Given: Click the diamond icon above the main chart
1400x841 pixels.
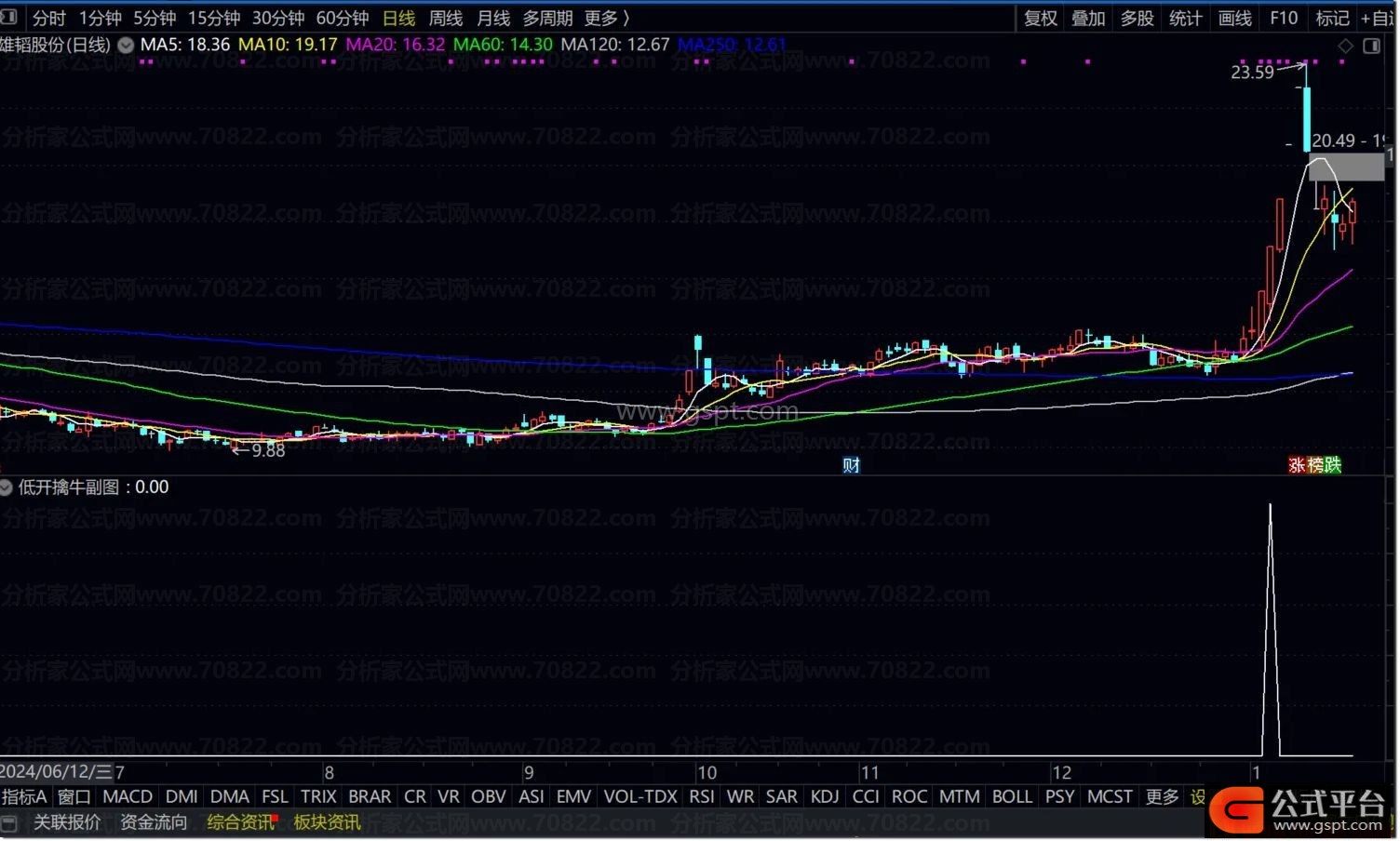Looking at the screenshot, I should (x=1345, y=46).
